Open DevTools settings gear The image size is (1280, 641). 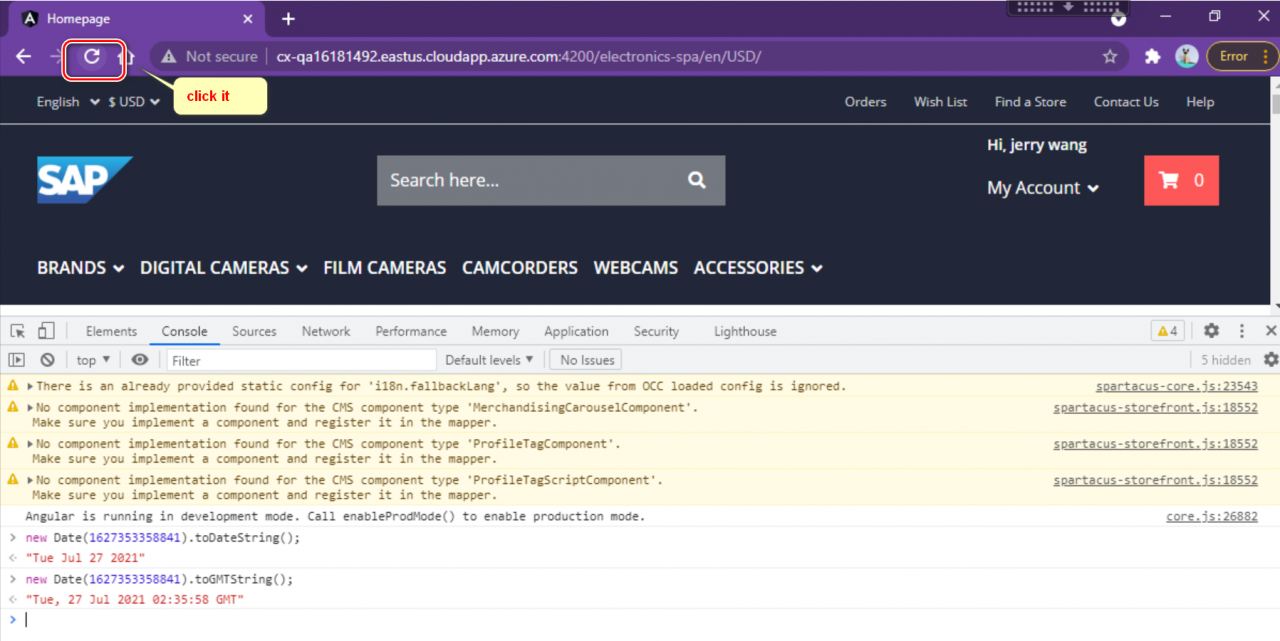pos(1211,331)
